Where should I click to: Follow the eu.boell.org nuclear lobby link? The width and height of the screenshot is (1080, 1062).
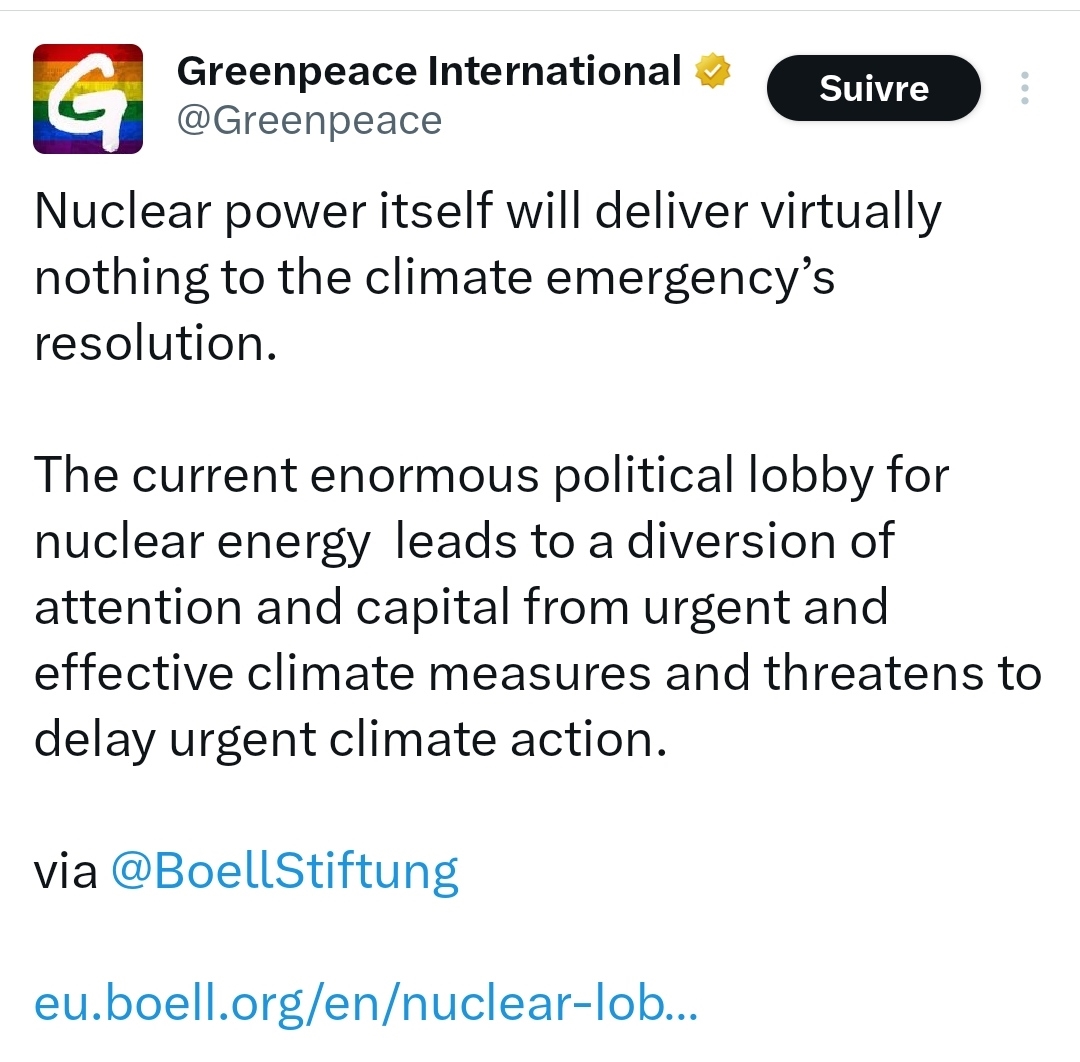(366, 1003)
